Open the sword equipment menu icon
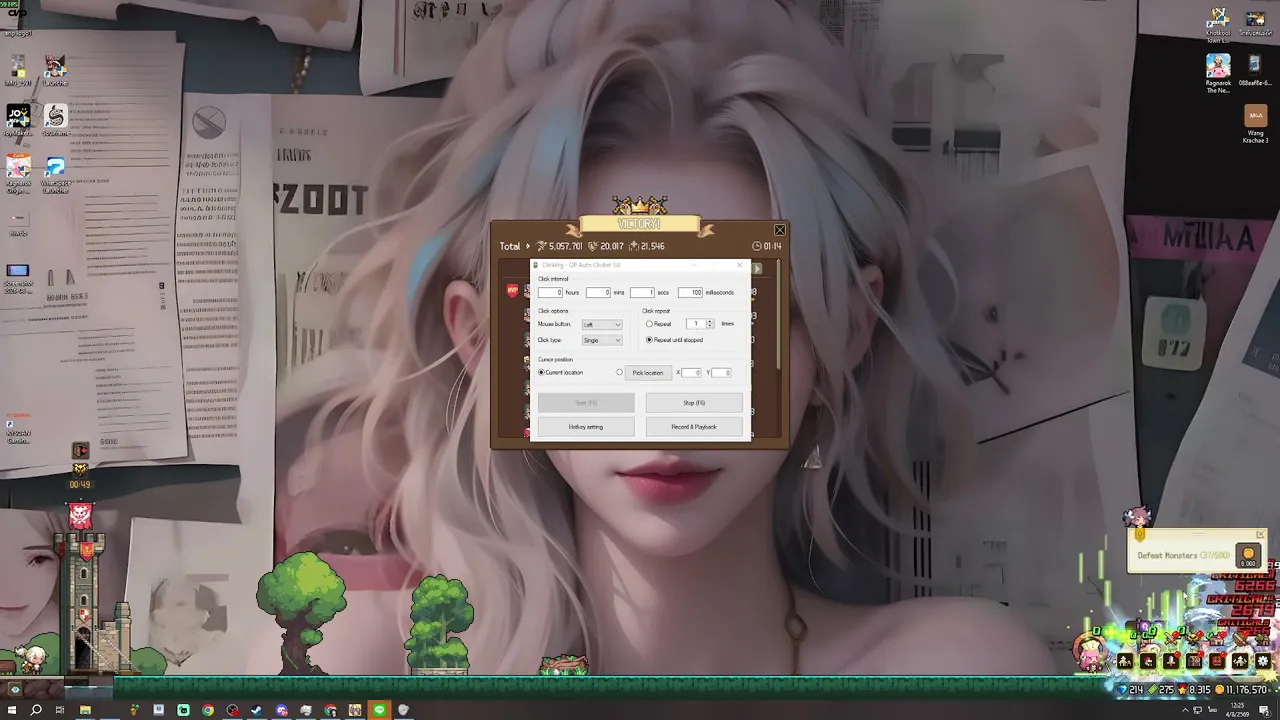 [x=1171, y=661]
